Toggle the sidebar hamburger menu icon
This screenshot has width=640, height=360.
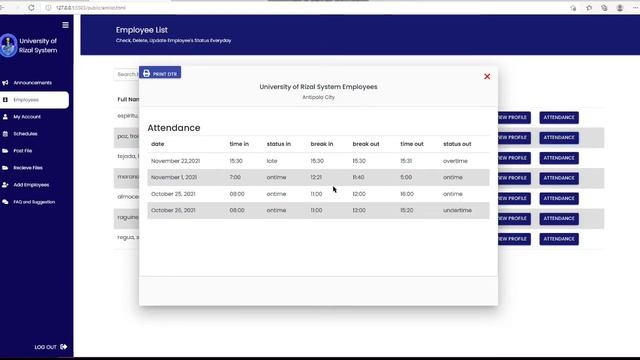click(65, 25)
